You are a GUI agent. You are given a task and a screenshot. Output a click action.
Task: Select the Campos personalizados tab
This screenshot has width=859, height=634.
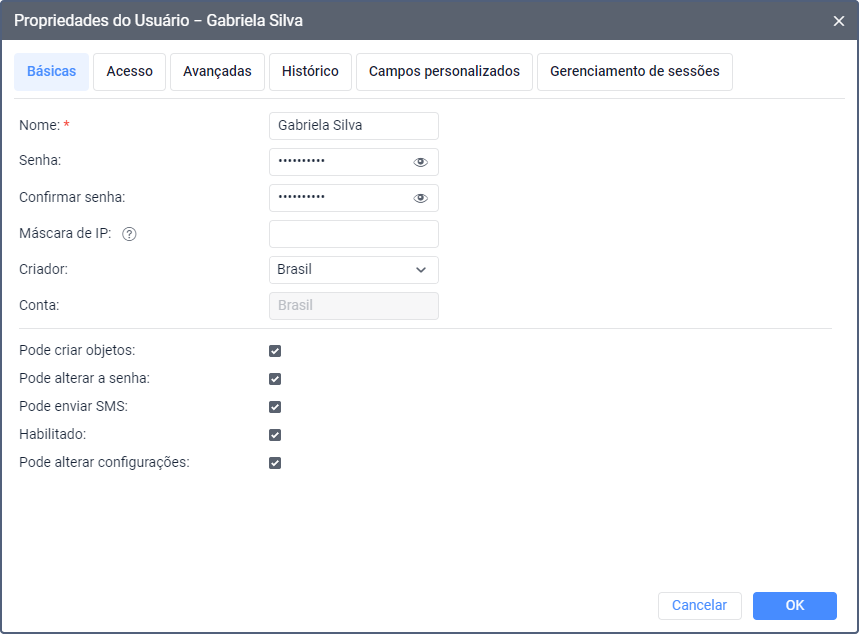coord(444,72)
